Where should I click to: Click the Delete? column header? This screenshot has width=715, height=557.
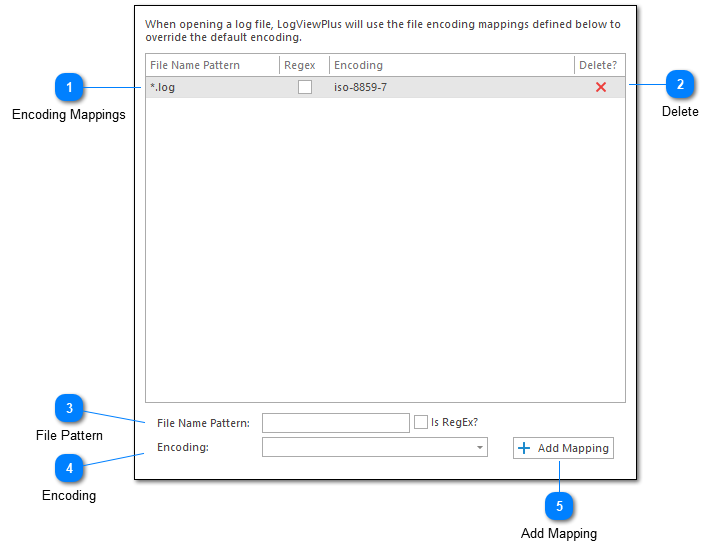(x=599, y=65)
